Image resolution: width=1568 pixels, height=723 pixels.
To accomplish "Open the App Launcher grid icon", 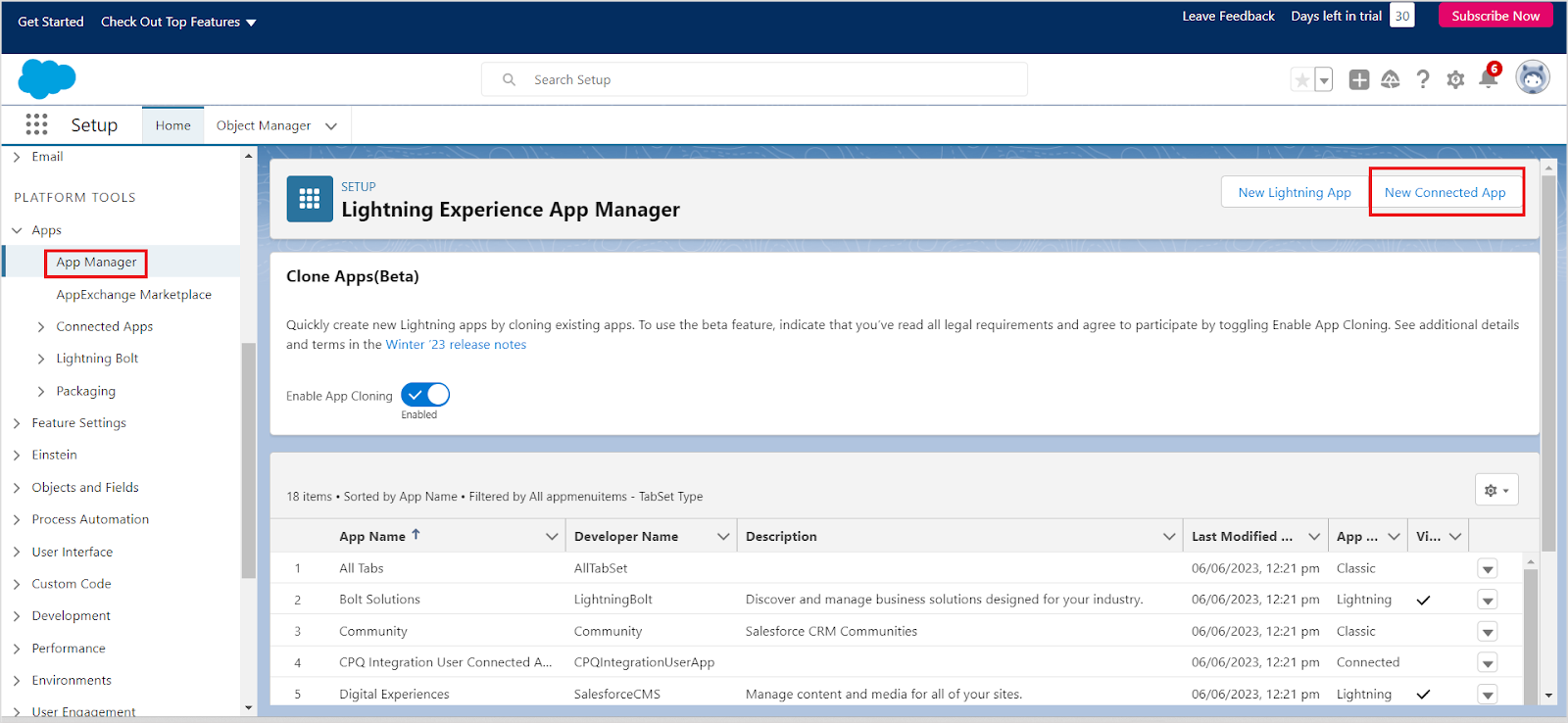I will tap(36, 124).
